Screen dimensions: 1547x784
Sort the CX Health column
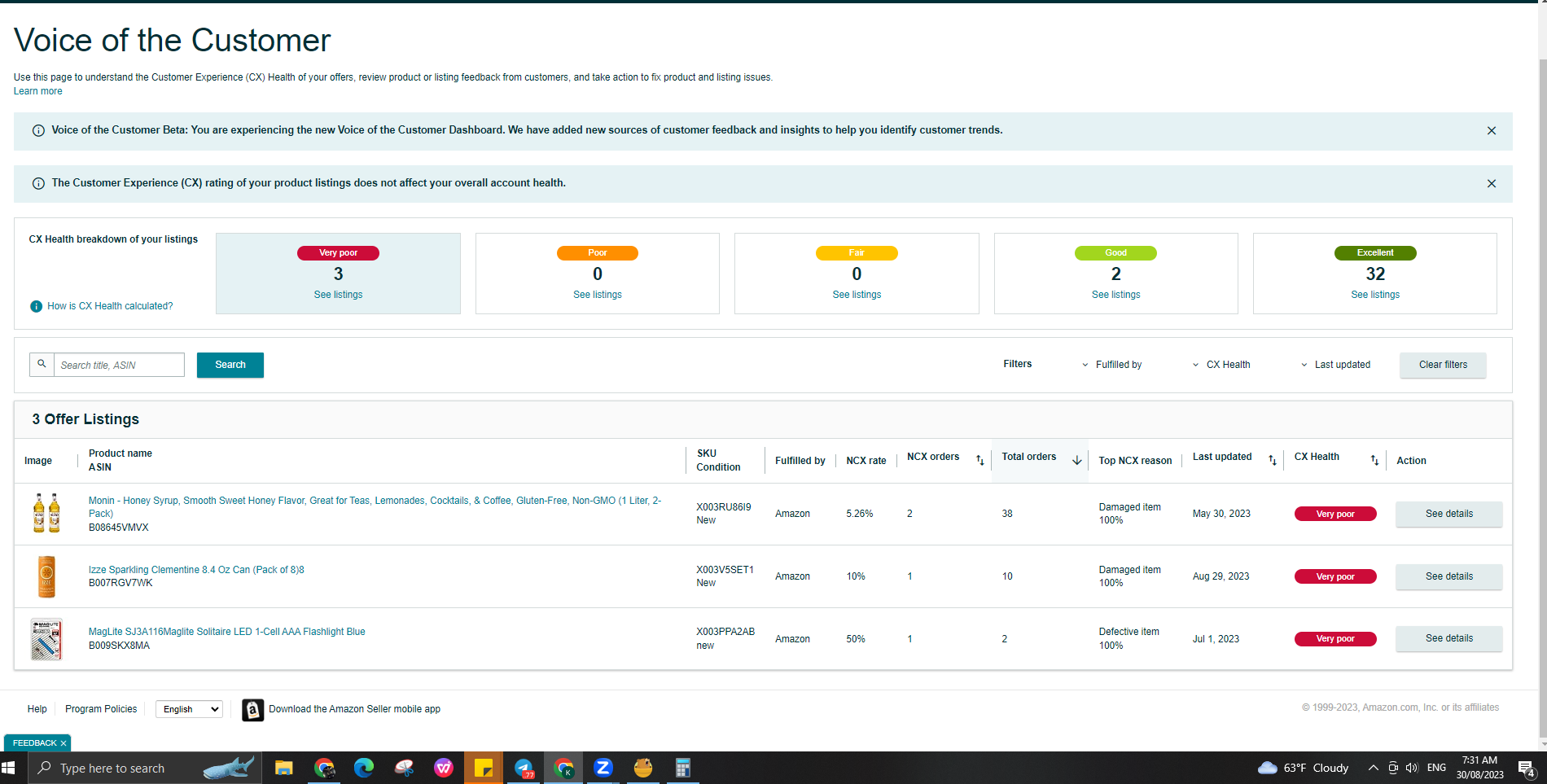tap(1374, 461)
